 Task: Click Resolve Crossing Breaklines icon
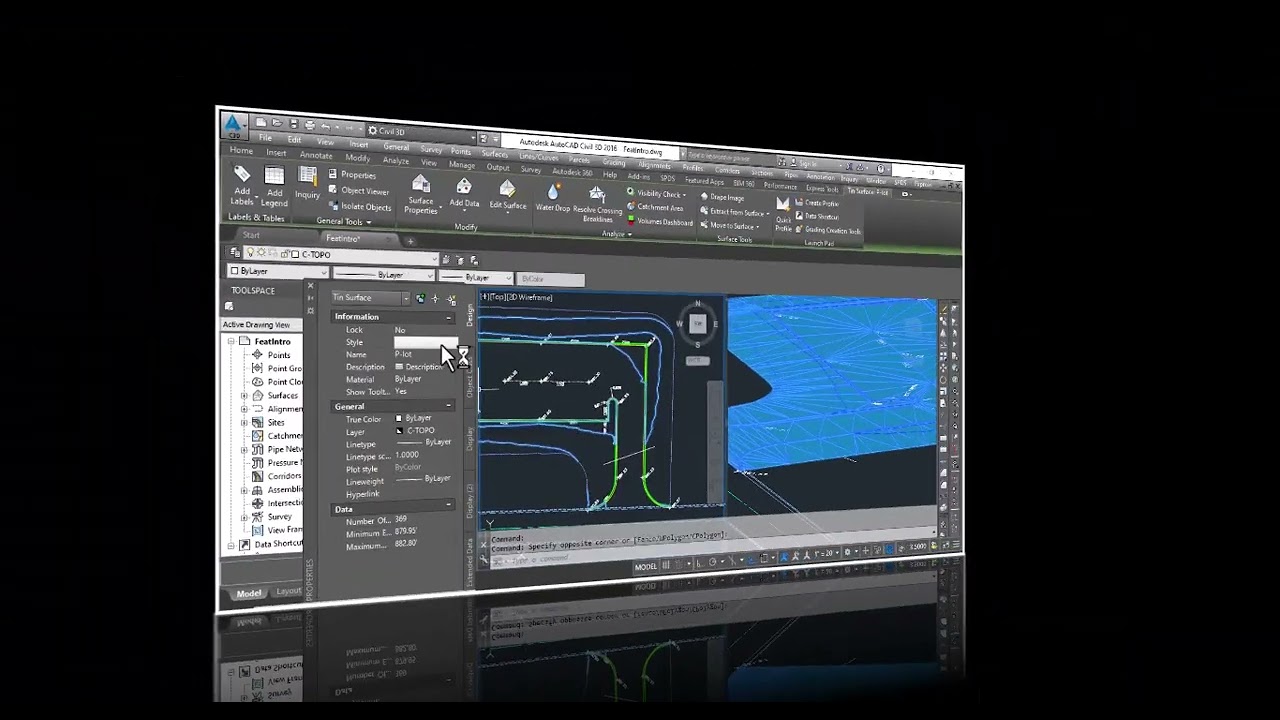tap(597, 194)
